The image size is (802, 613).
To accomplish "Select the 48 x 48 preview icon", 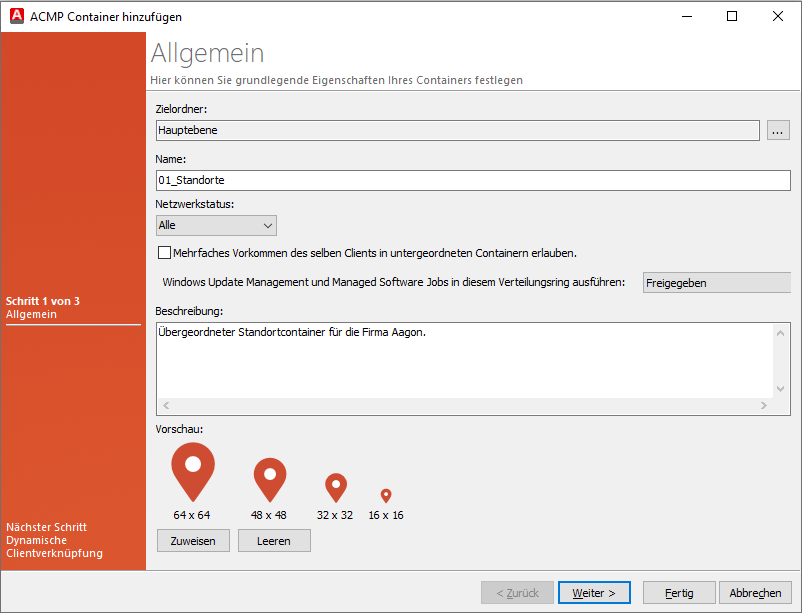I will coord(269,478).
